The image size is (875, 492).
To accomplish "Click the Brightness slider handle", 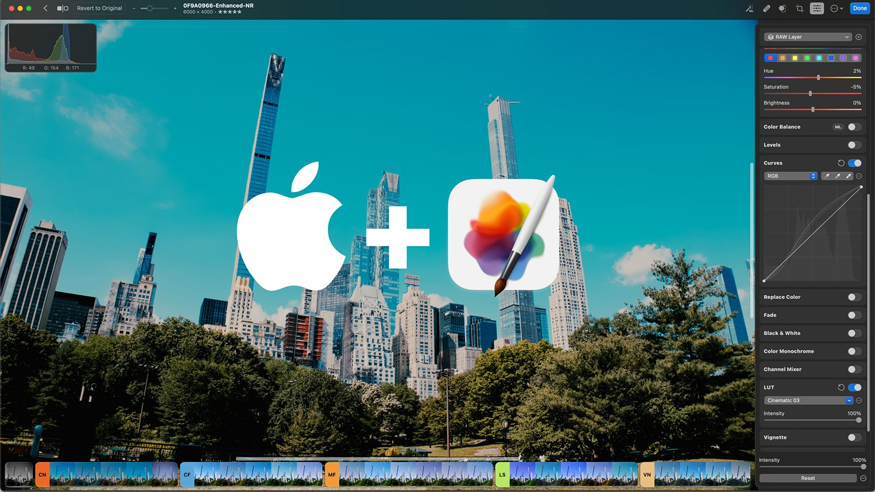I will click(812, 109).
